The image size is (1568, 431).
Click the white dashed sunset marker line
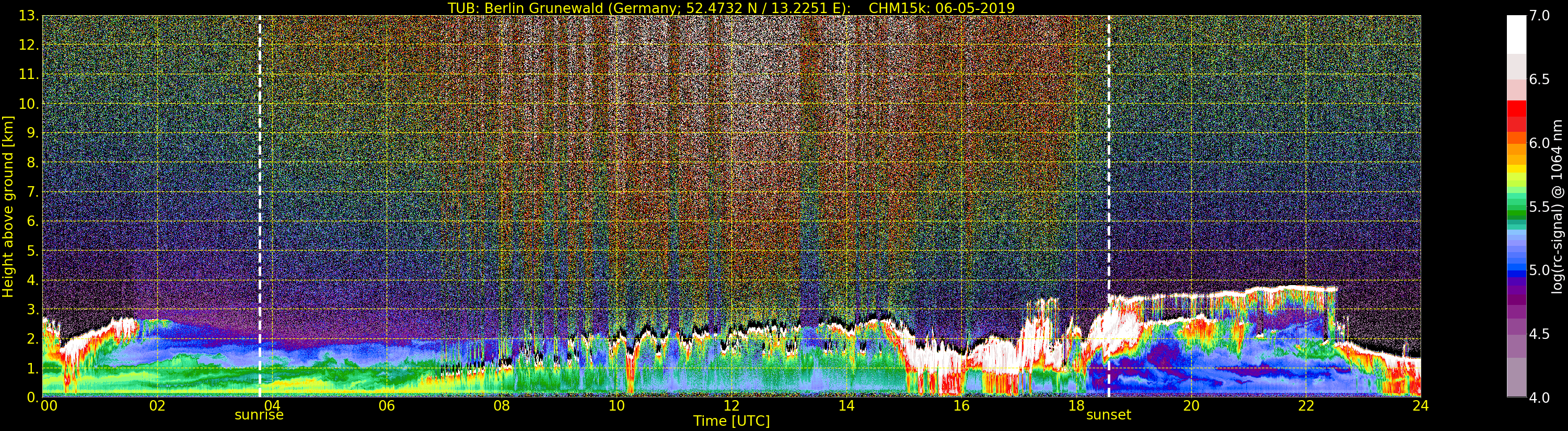click(x=1108, y=183)
